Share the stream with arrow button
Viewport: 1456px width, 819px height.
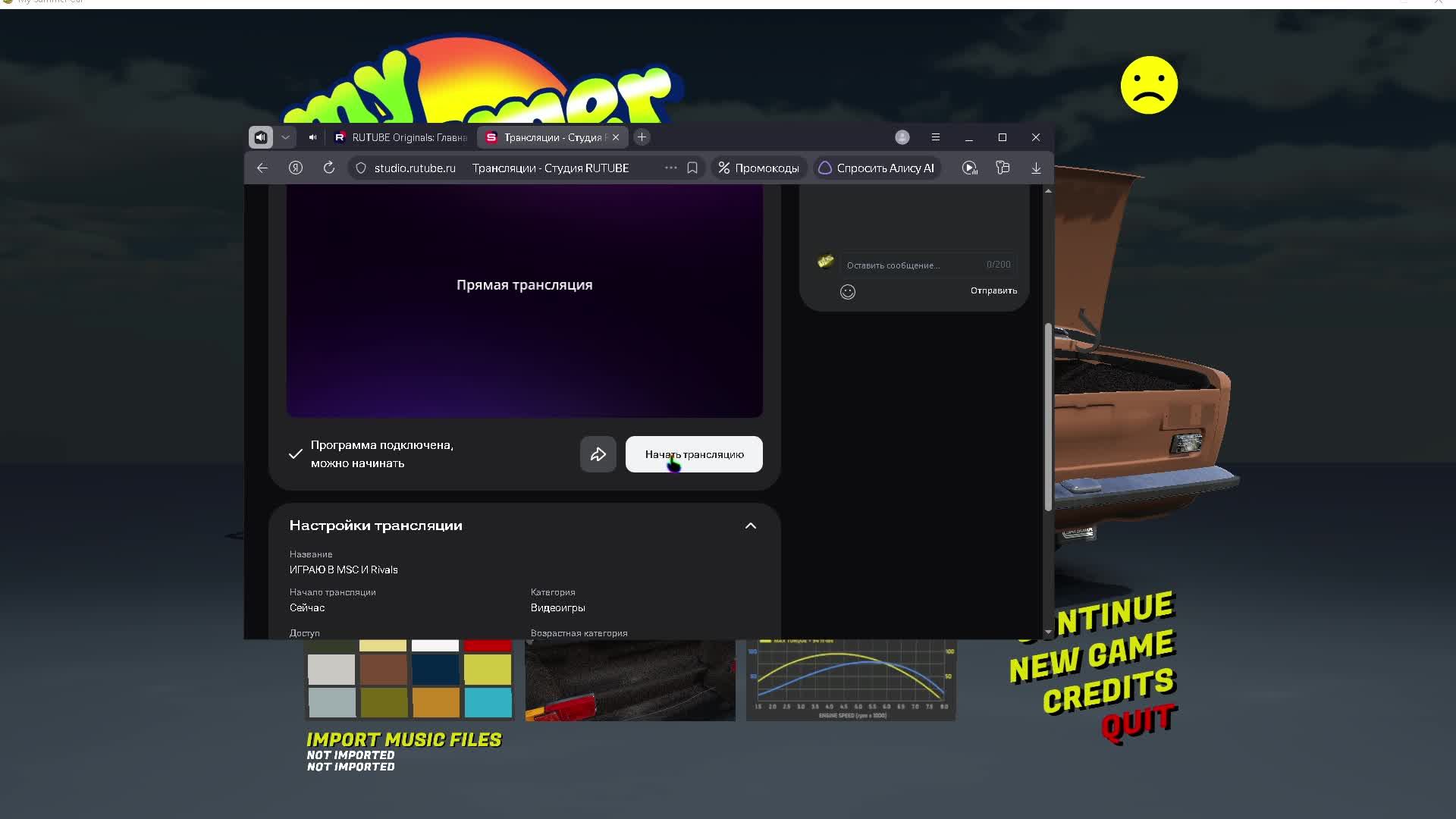click(x=598, y=454)
